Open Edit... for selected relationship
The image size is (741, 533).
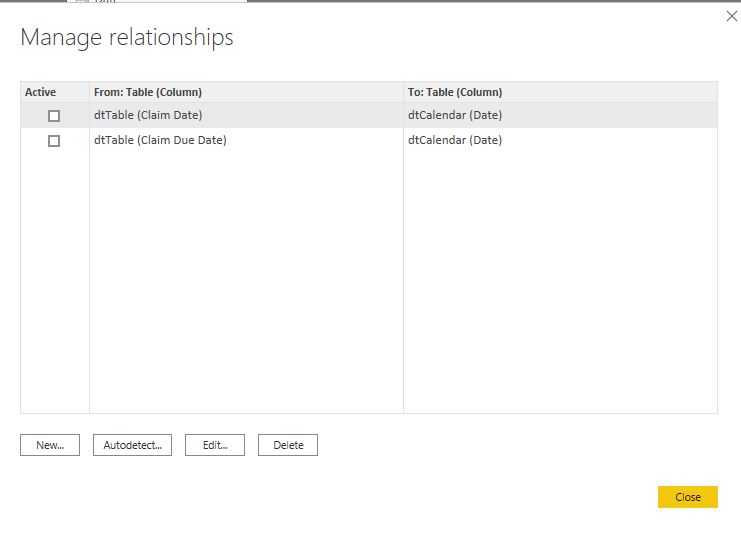(215, 445)
